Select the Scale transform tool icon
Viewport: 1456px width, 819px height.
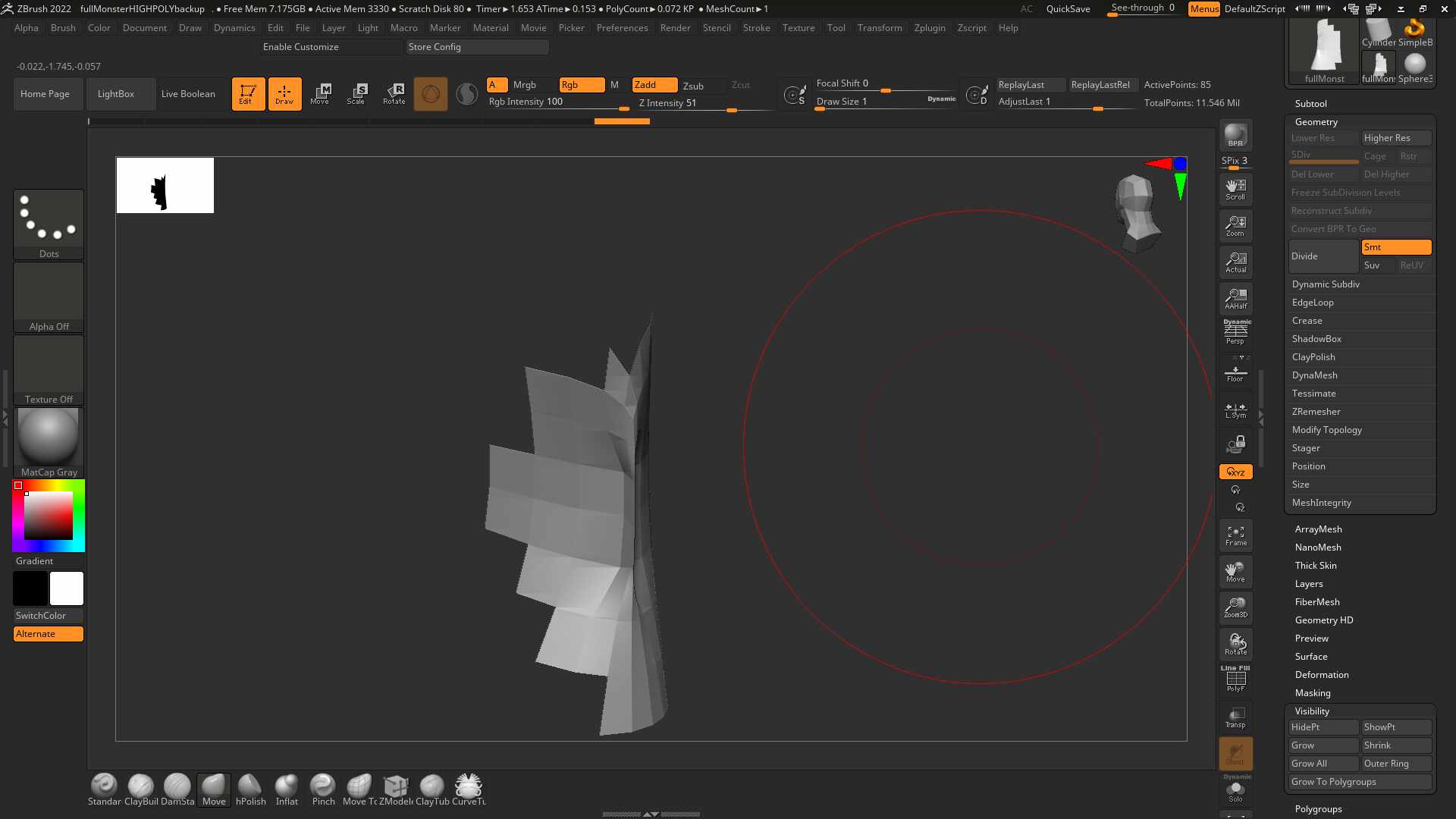356,93
